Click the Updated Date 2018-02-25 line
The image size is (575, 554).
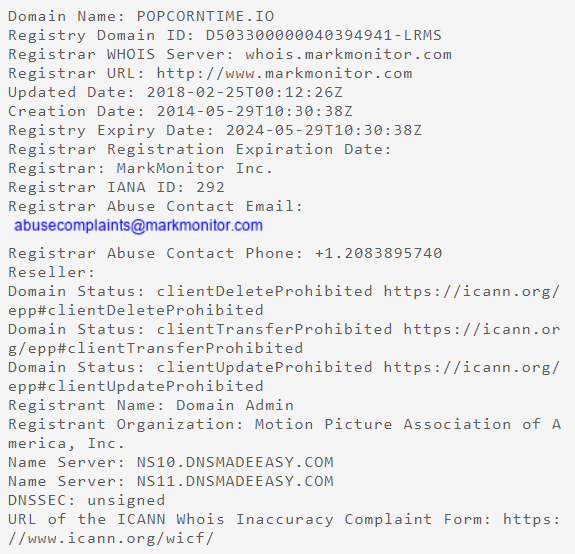175,92
